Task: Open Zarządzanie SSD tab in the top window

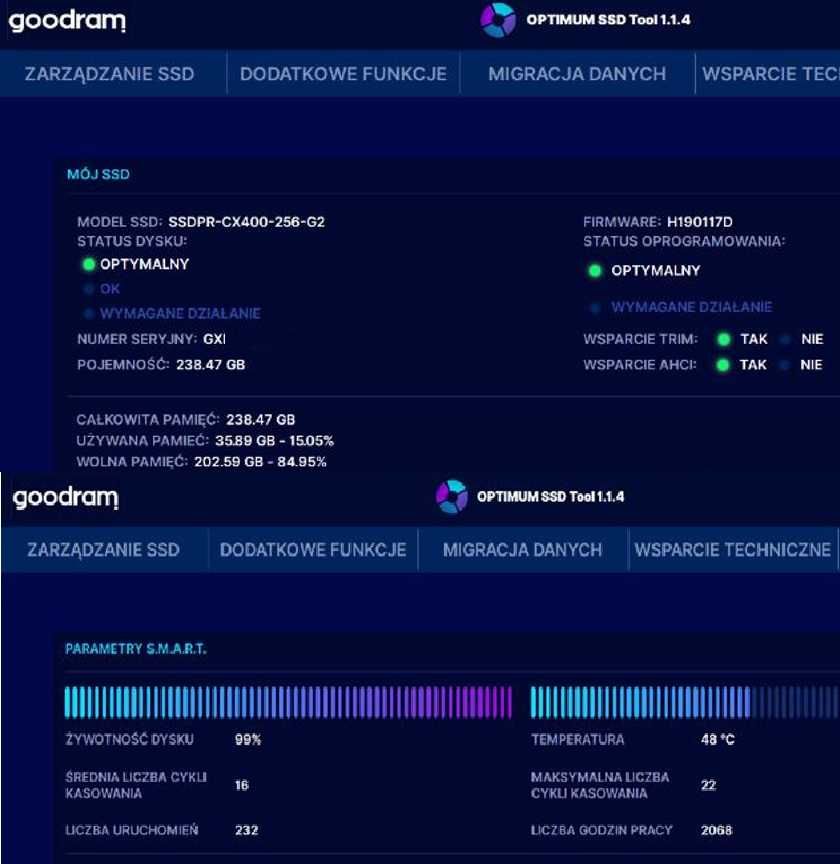Action: pyautogui.click(x=113, y=74)
